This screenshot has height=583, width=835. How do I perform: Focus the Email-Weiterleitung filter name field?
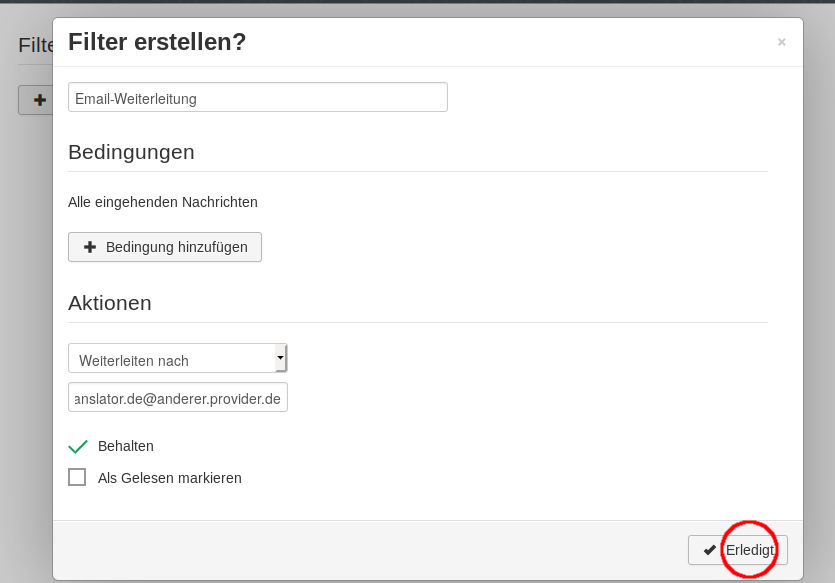[x=258, y=97]
